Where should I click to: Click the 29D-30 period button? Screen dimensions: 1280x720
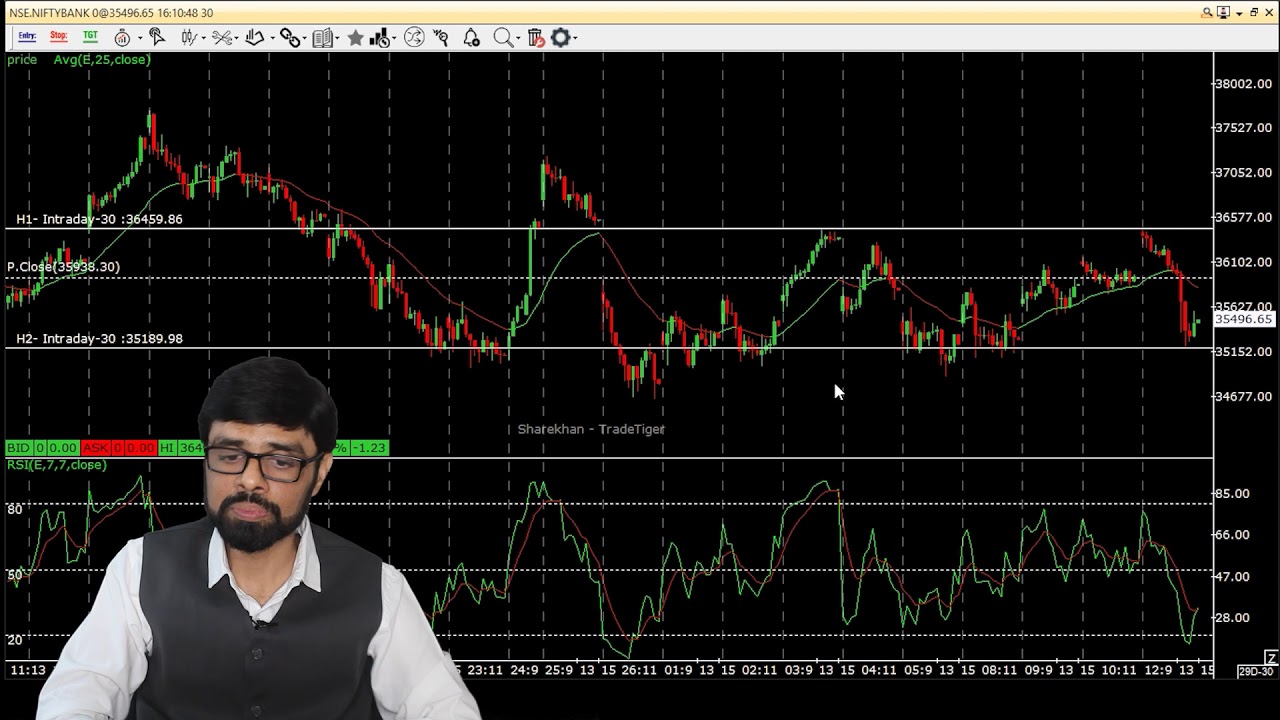(x=1256, y=671)
